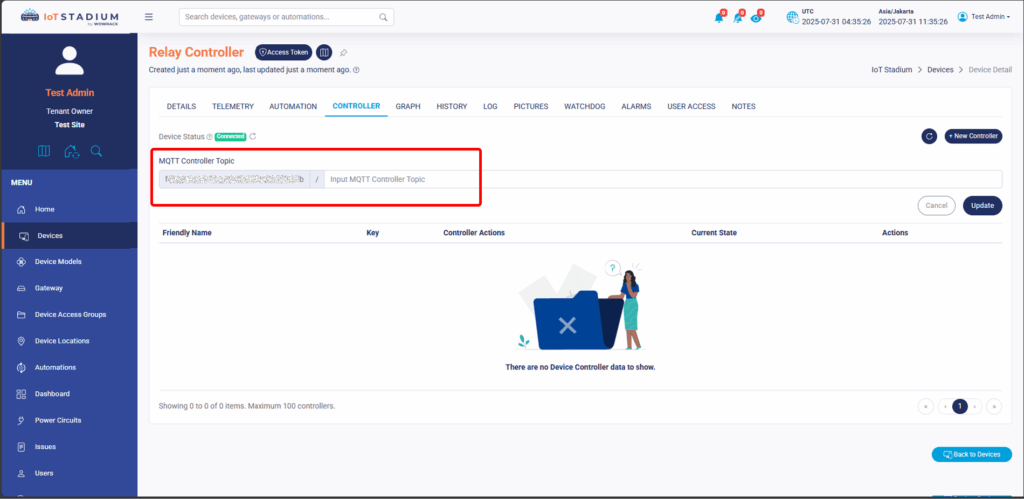Click the Update button
Screen dimensions: 1024x499
(x=982, y=205)
